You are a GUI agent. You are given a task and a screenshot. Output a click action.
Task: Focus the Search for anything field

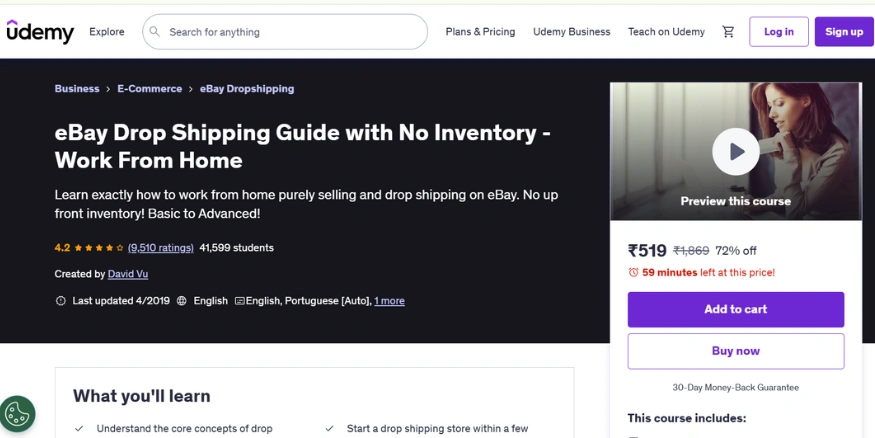(285, 32)
